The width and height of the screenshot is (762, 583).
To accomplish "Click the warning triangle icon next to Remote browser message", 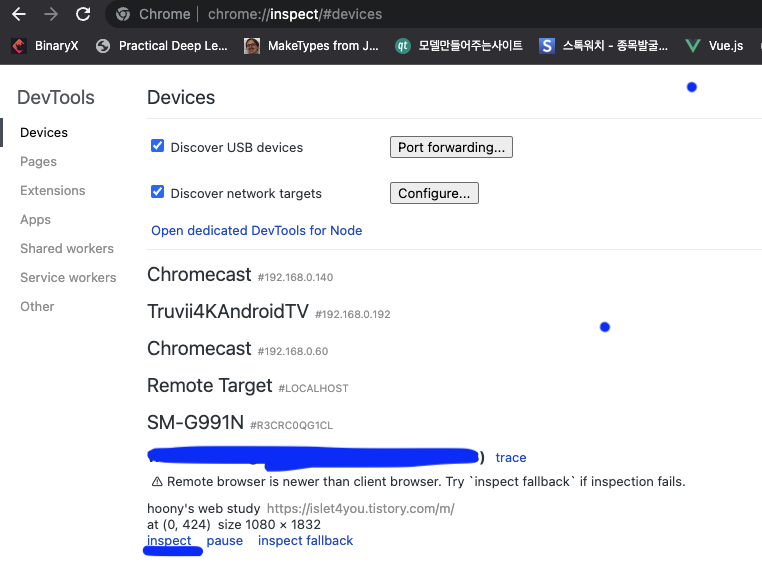I will 157,481.
